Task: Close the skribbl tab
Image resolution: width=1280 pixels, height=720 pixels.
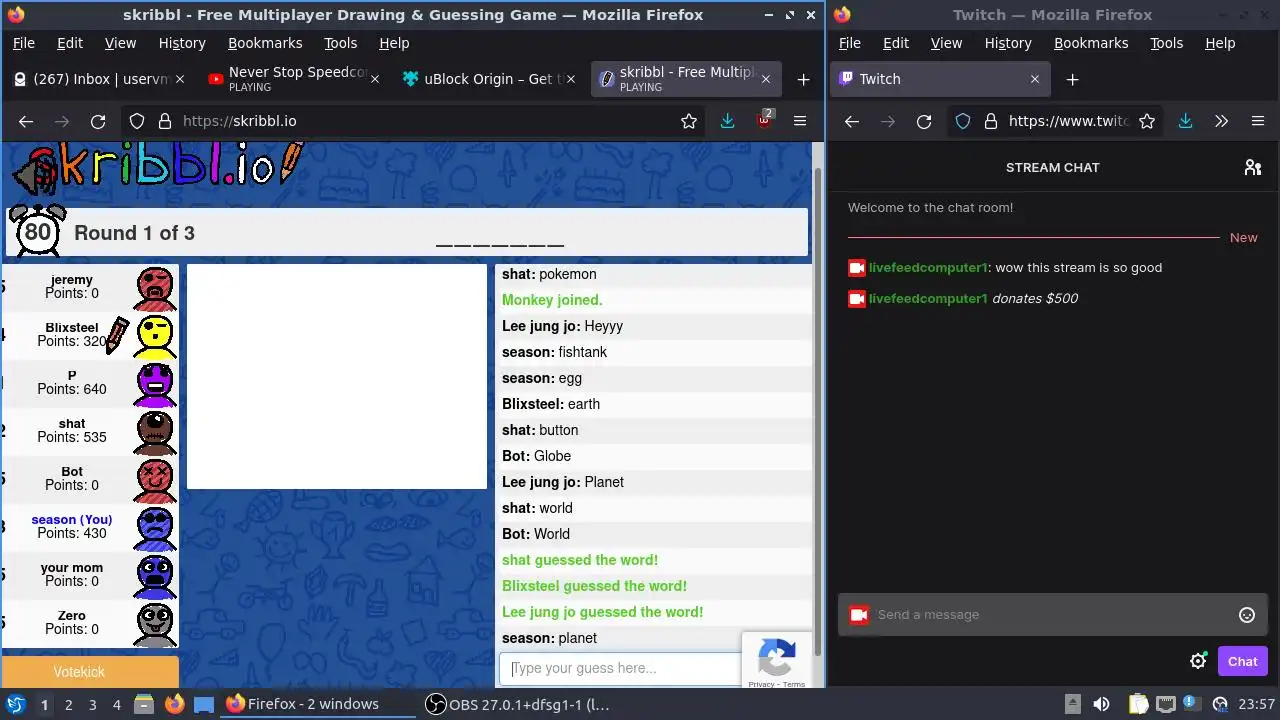Action: (766, 79)
